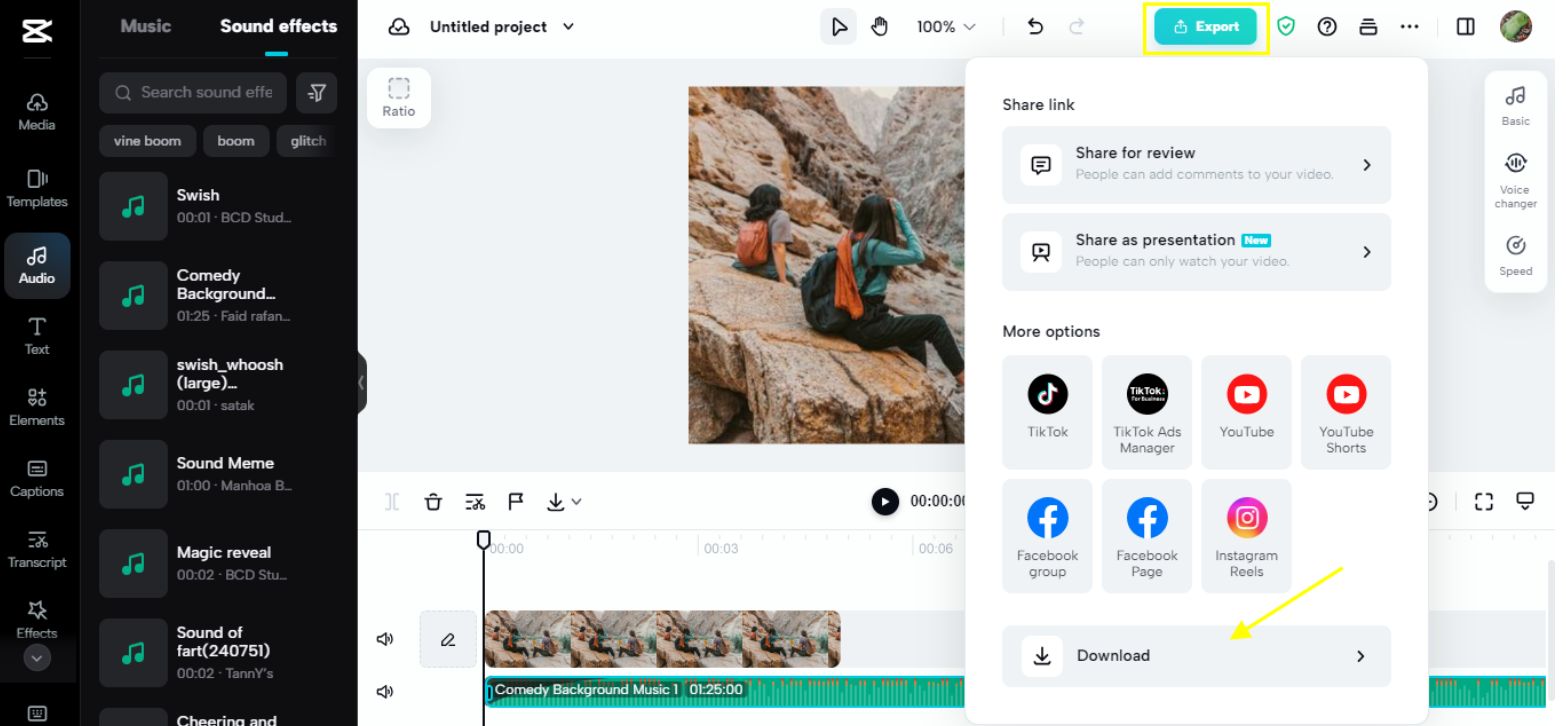The height and width of the screenshot is (726, 1566).
Task: Filter by the vine boom chip
Action: pyautogui.click(x=147, y=141)
